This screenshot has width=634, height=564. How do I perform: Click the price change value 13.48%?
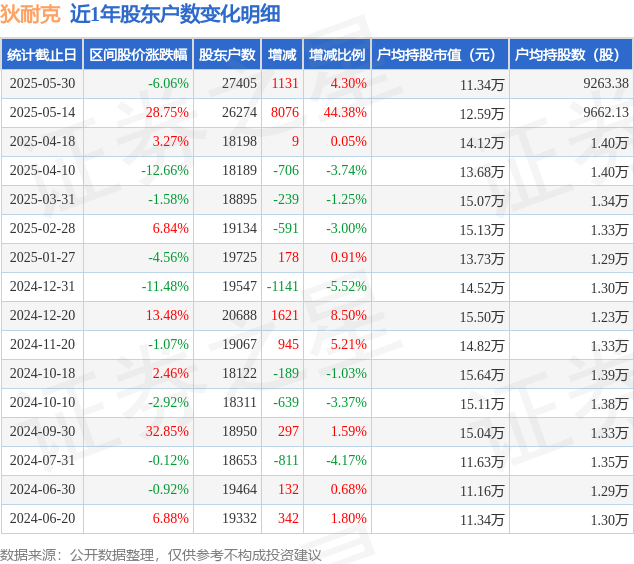pos(167,315)
